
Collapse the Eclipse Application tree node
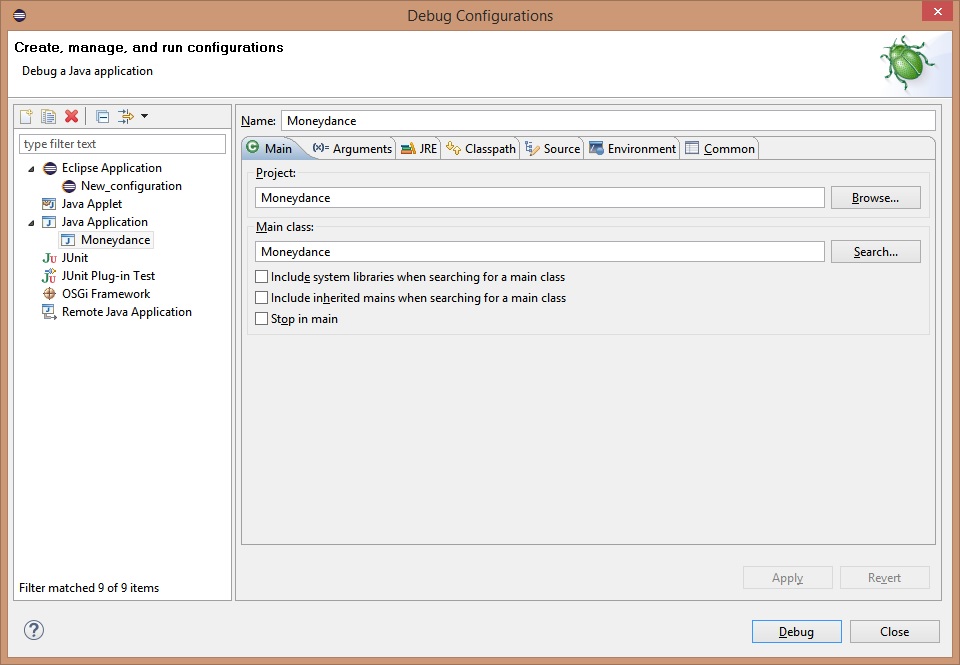pos(31,168)
